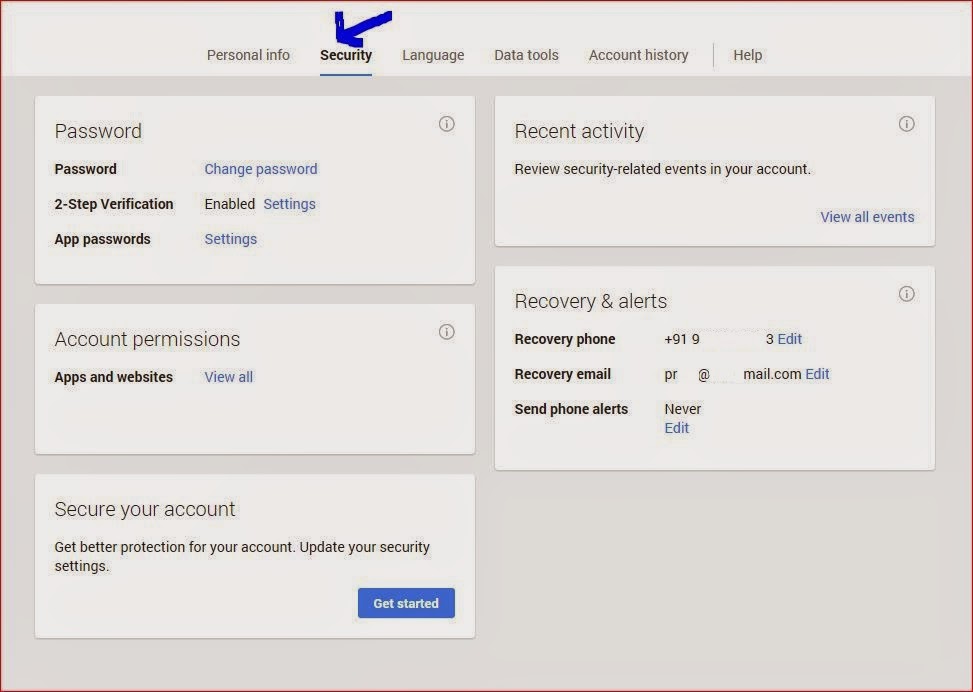Click the Secure your account heading

click(x=144, y=509)
